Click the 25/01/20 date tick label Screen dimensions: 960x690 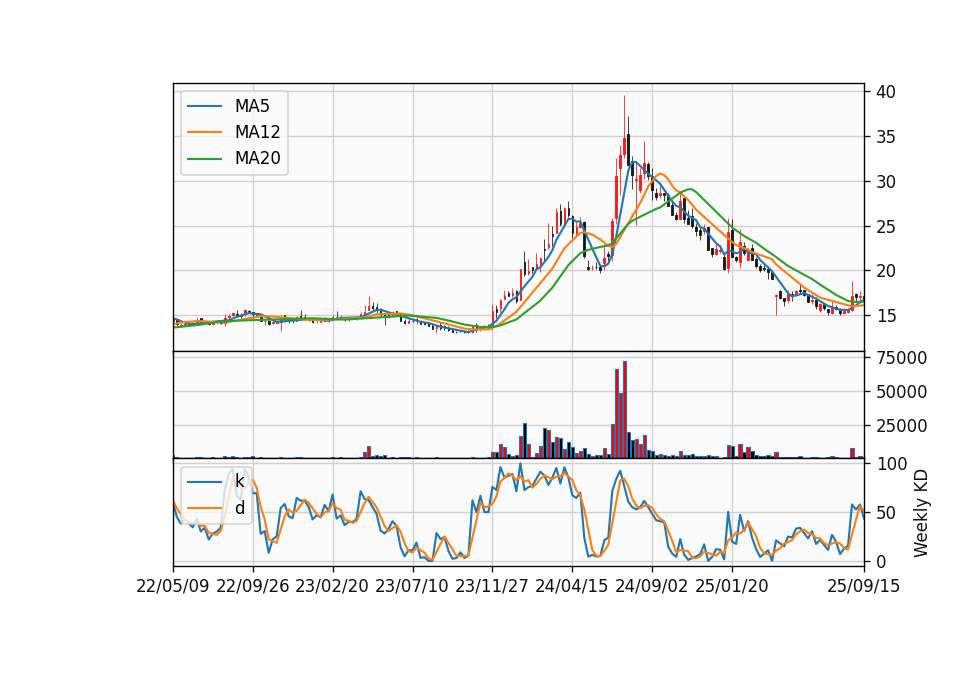(732, 586)
